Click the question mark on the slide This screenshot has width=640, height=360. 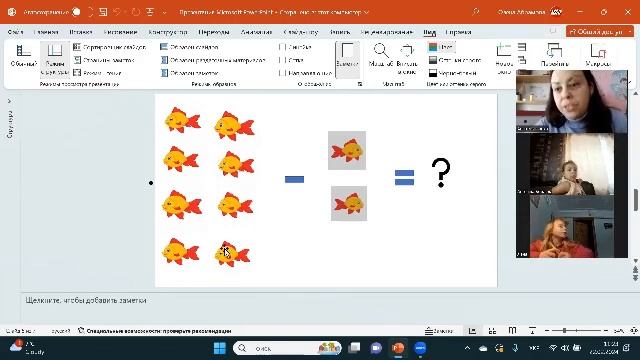tap(441, 173)
